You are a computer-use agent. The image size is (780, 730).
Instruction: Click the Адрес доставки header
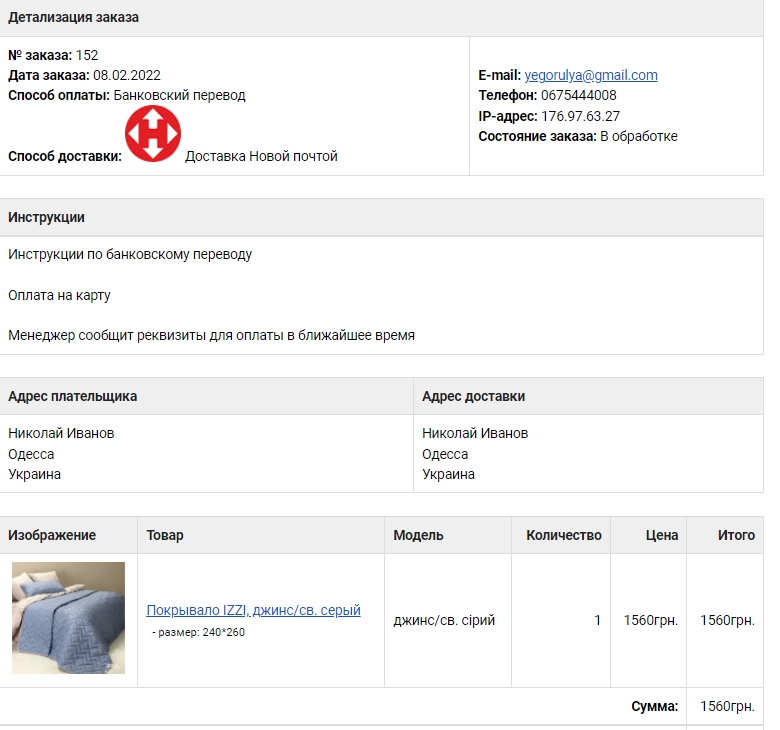pyautogui.click(x=473, y=396)
